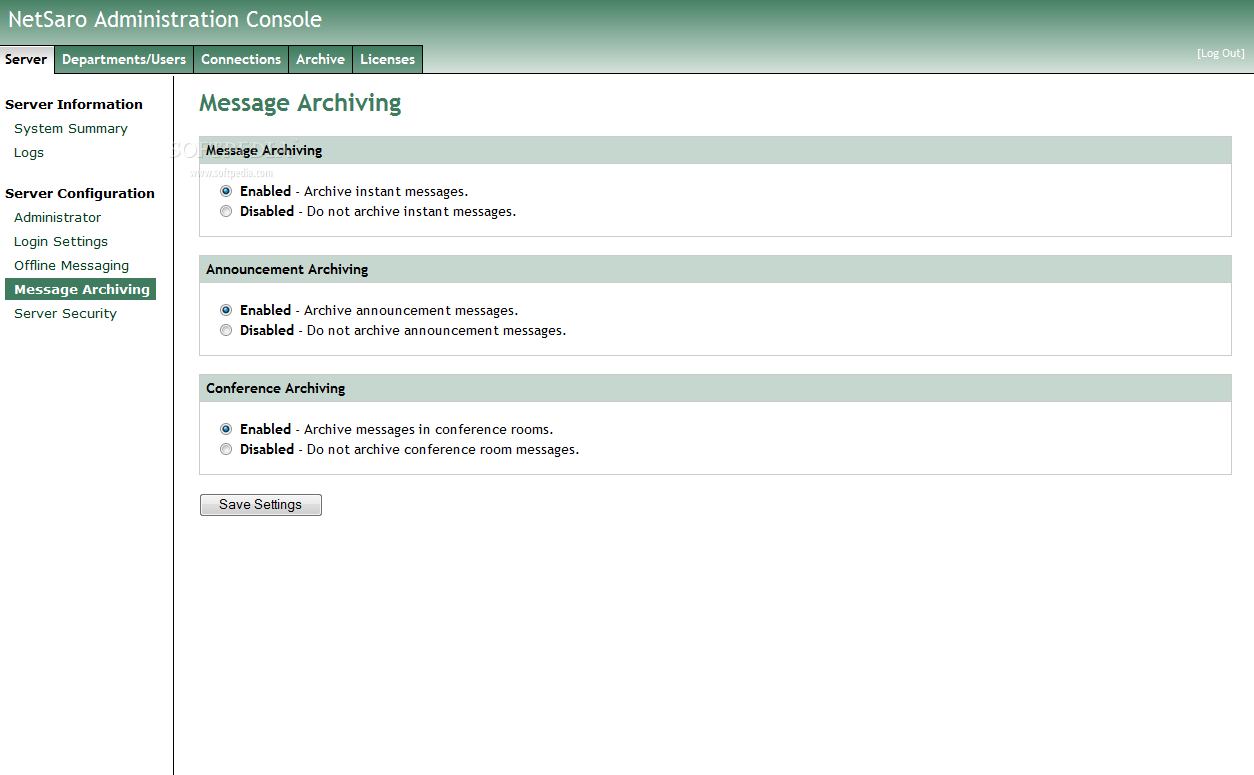Viewport: 1254px width, 775px height.
Task: Select Enabled for Conference Archiving
Action: click(x=226, y=429)
